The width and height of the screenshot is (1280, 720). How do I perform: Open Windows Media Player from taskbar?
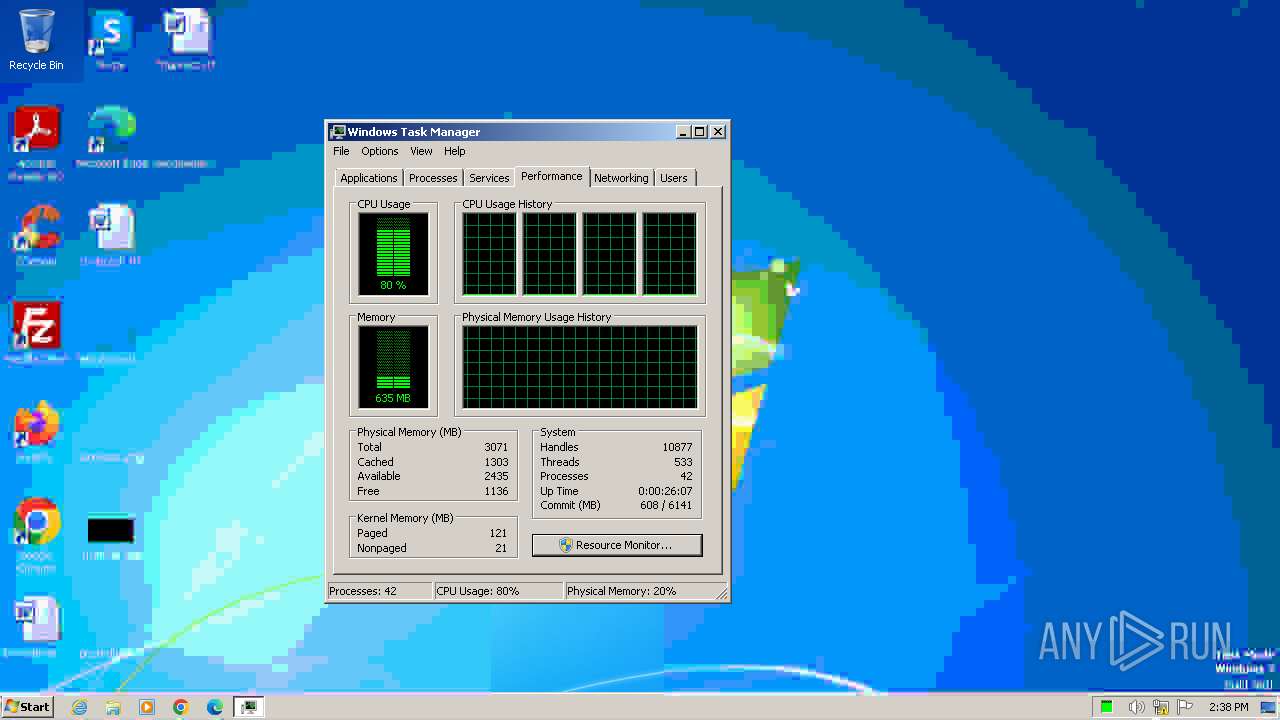tap(147, 707)
